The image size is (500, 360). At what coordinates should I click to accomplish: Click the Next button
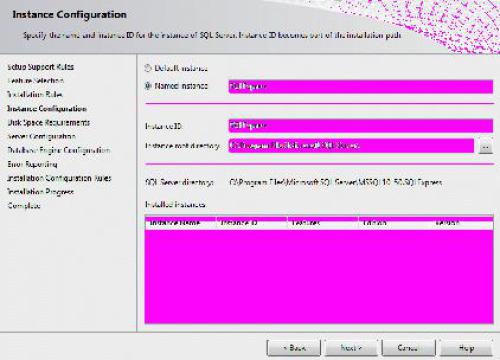tap(351, 348)
